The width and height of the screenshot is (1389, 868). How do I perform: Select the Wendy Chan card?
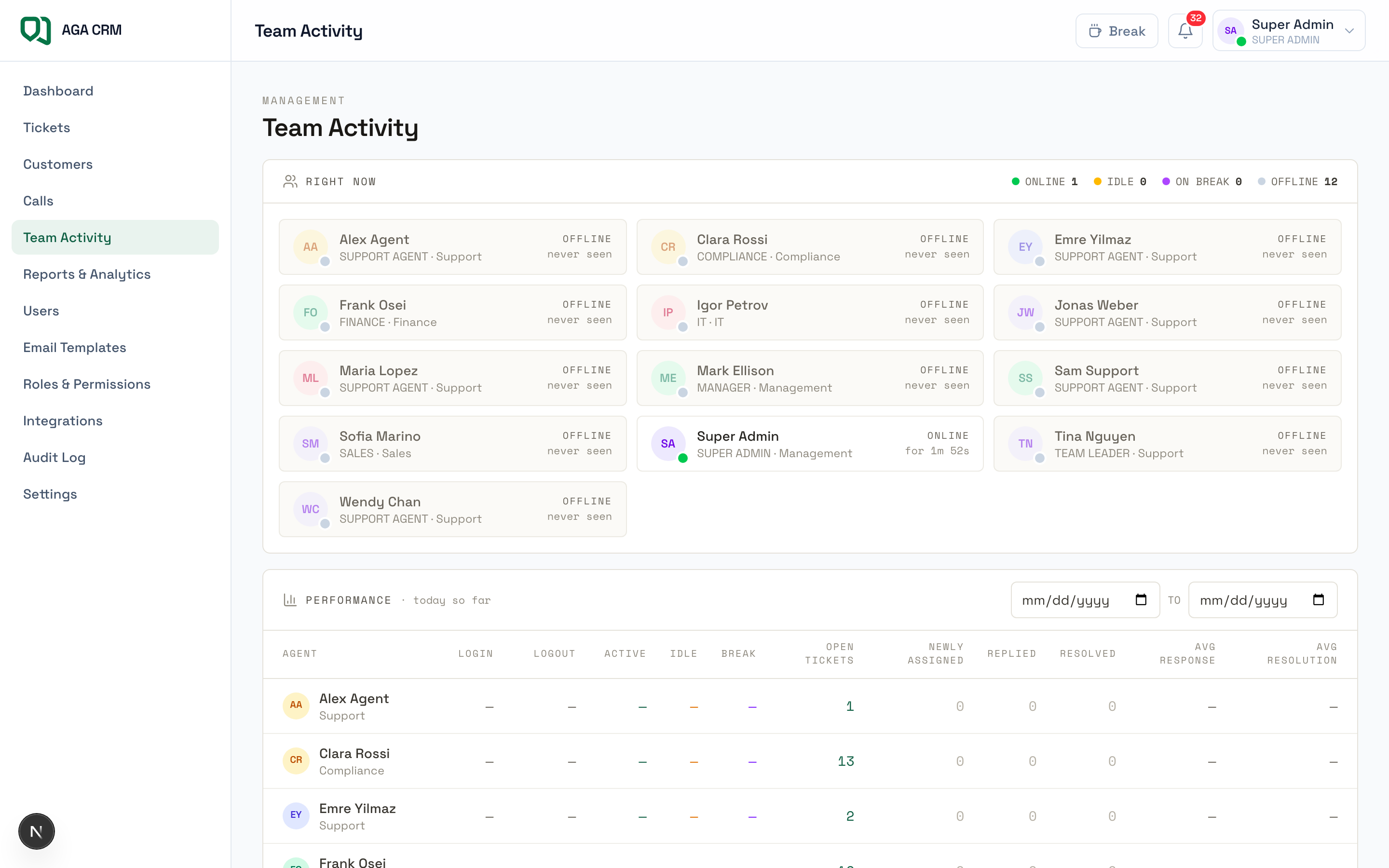(452, 509)
